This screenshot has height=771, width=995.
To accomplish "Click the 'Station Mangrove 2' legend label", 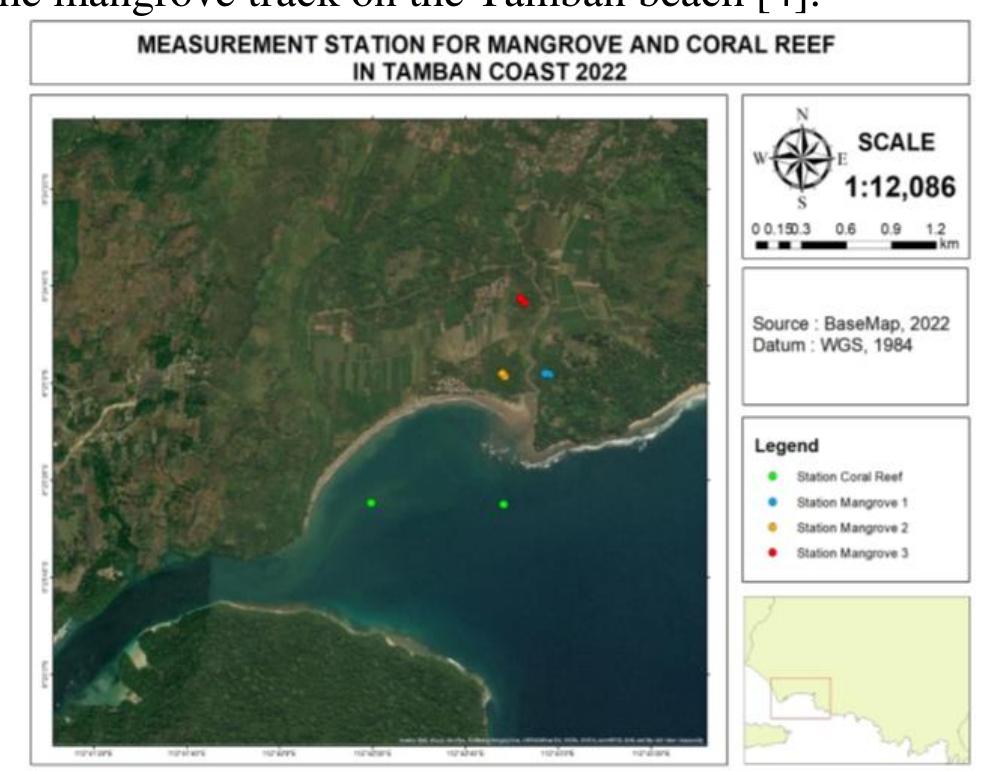I will click(852, 528).
